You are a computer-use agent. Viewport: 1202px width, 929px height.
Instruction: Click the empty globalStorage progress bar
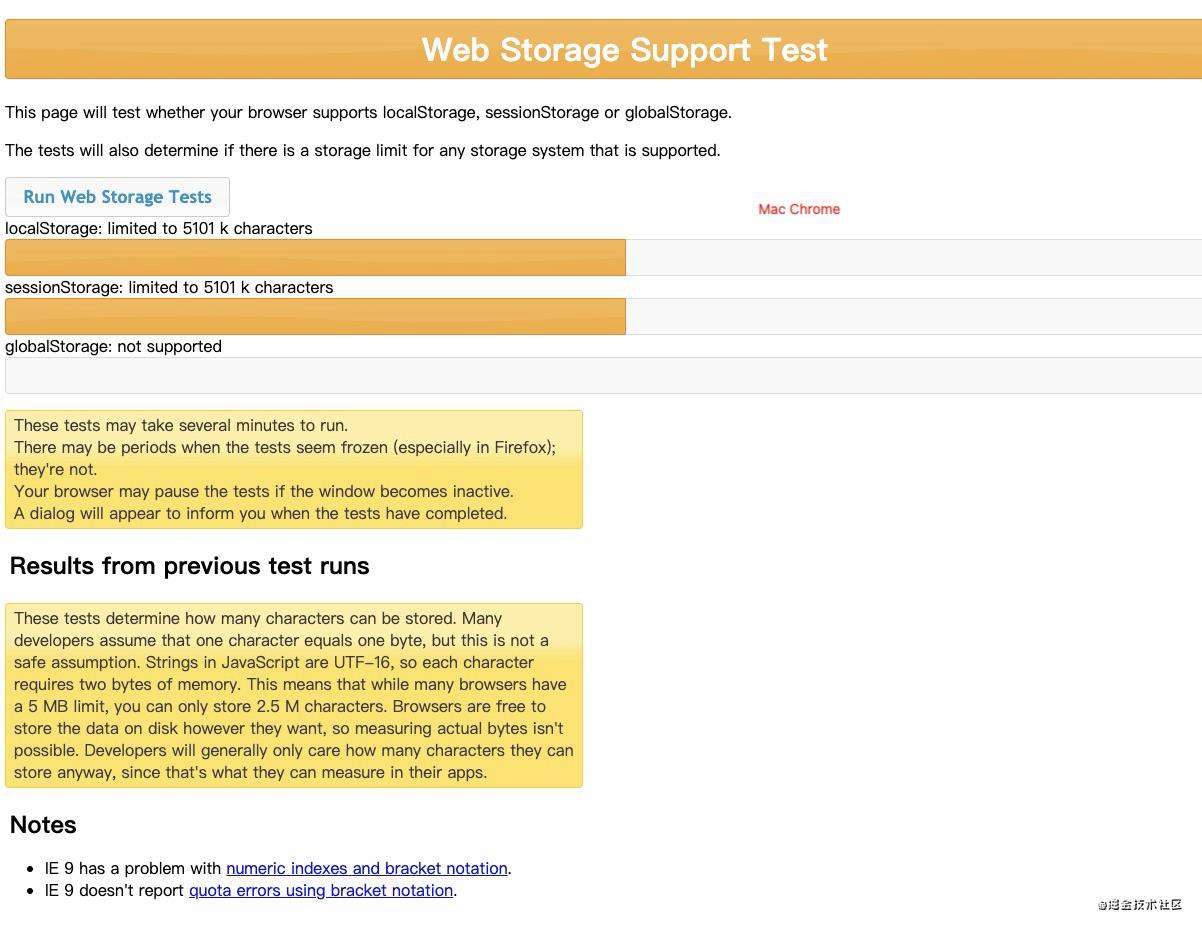[603, 375]
